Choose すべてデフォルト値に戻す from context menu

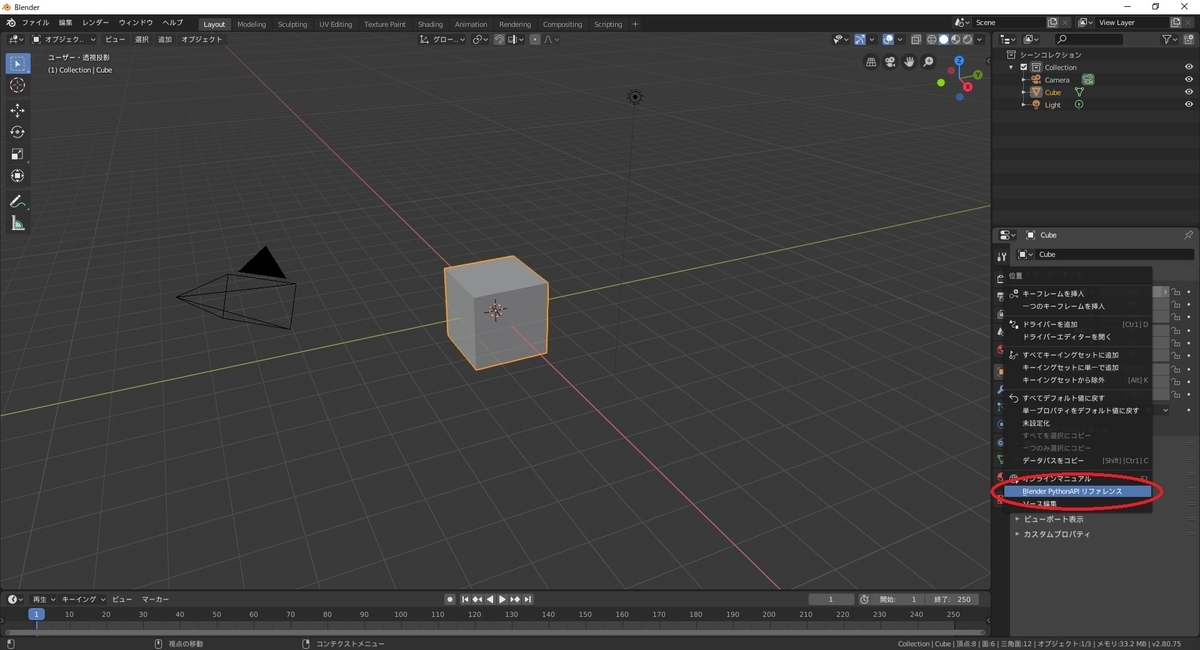[1079, 398]
